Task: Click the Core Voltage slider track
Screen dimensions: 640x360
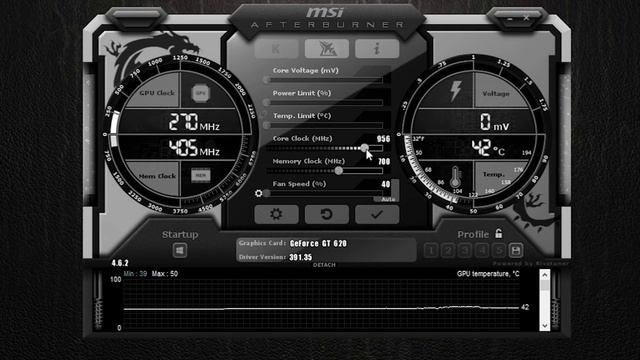Action: pos(325,80)
